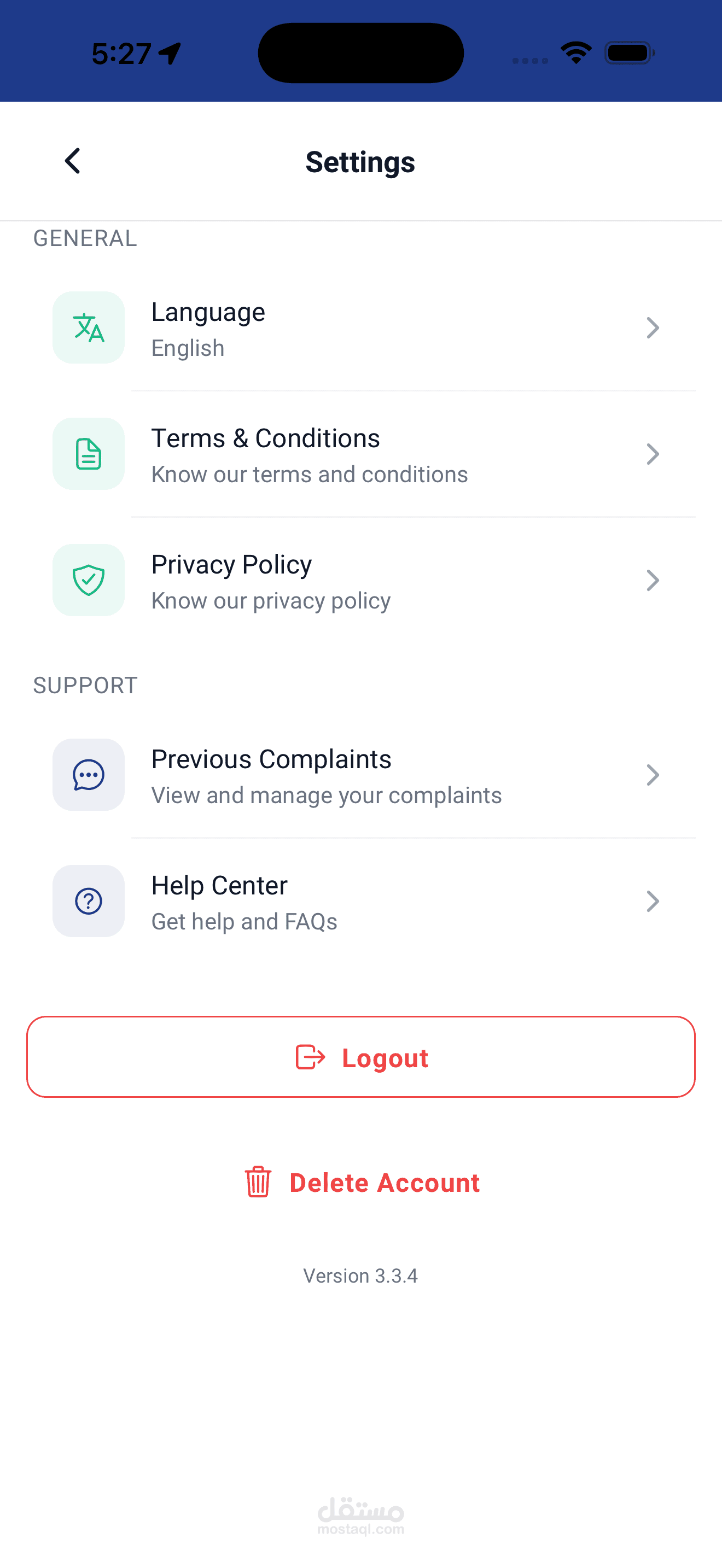Tap the Version 3.3.4 label
Image resolution: width=722 pixels, height=1568 pixels.
[x=360, y=1276]
